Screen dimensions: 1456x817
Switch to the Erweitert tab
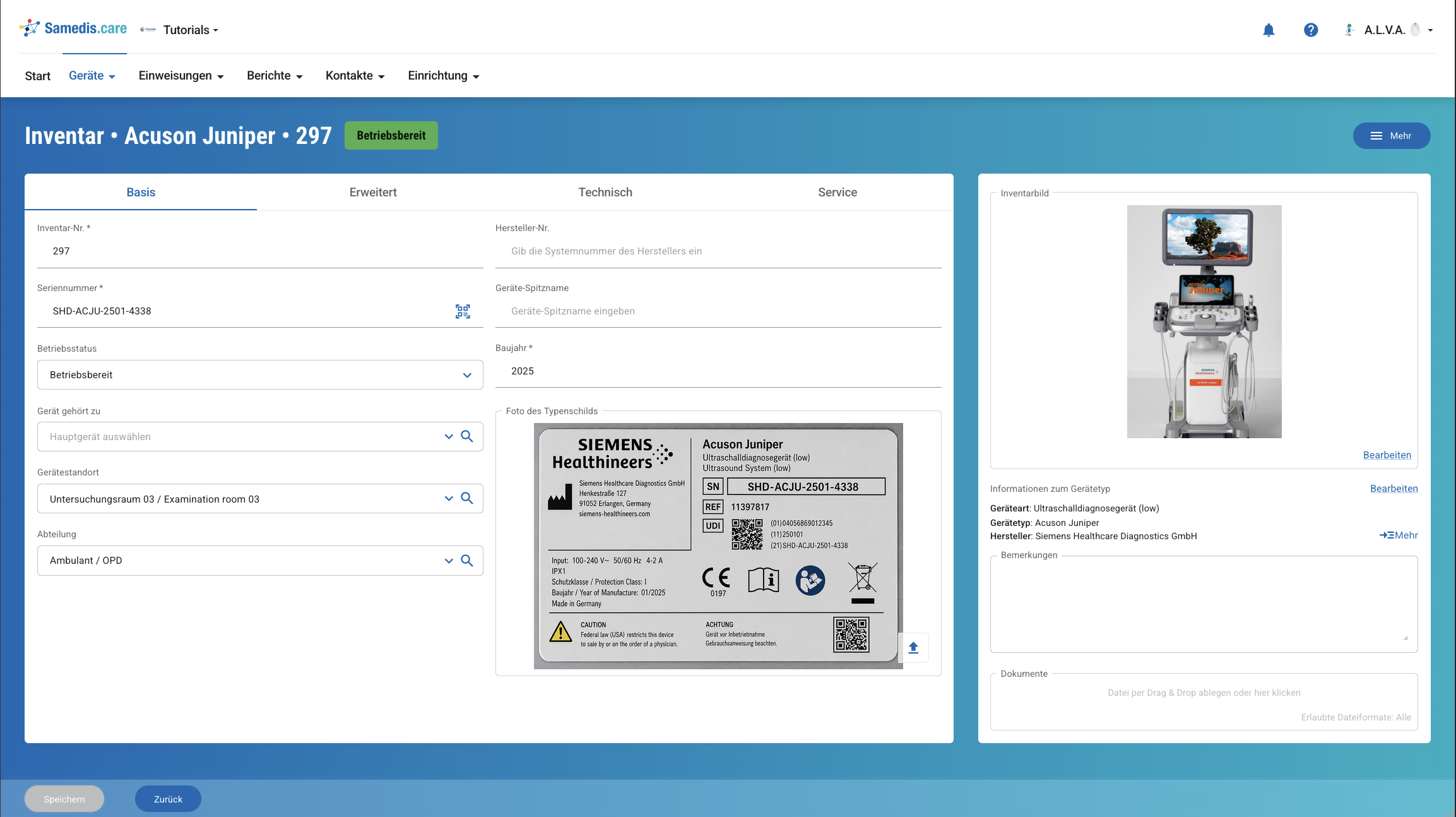coord(373,192)
